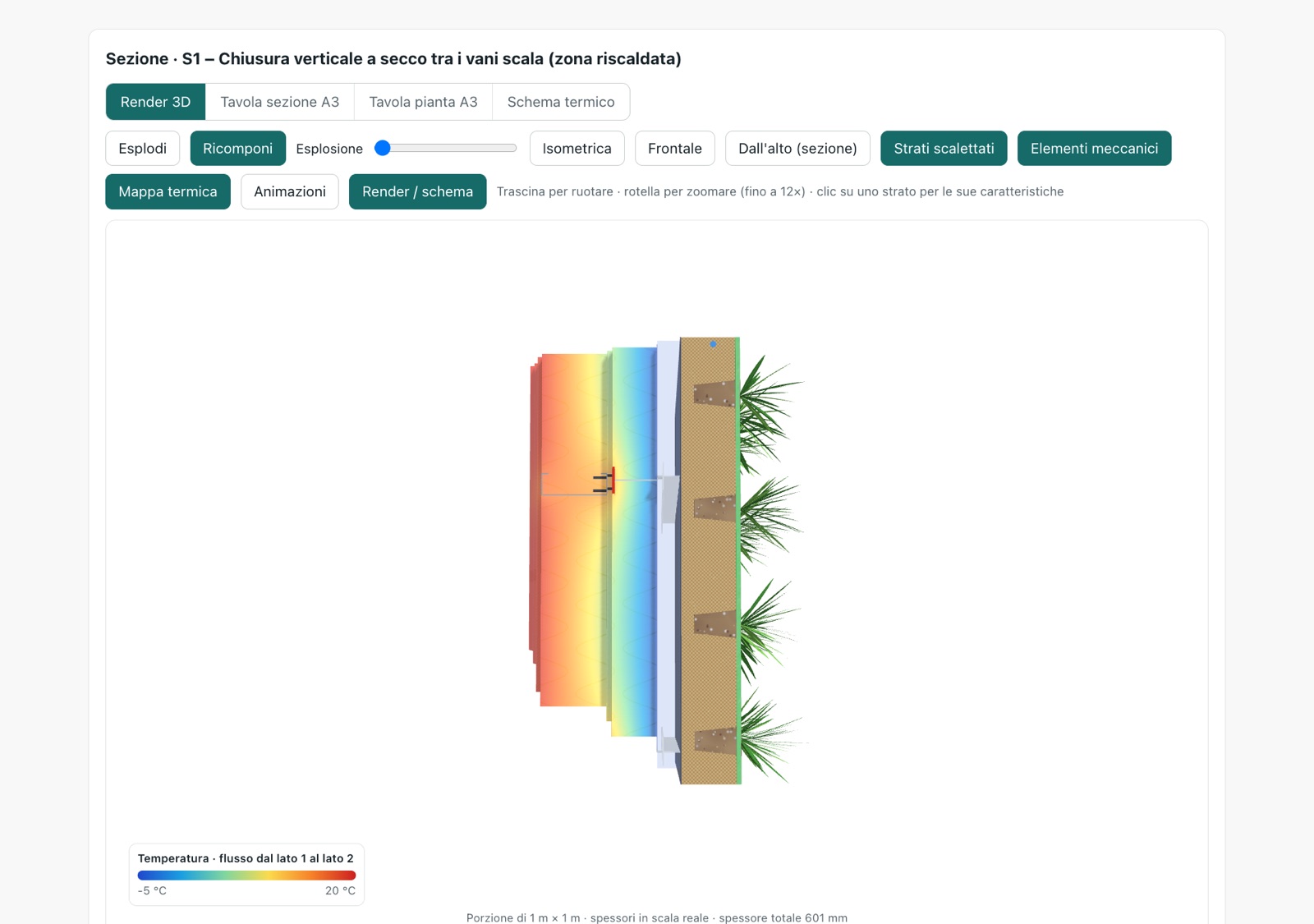Image resolution: width=1314 pixels, height=924 pixels.
Task: Open the Animazioni options
Action: click(290, 191)
